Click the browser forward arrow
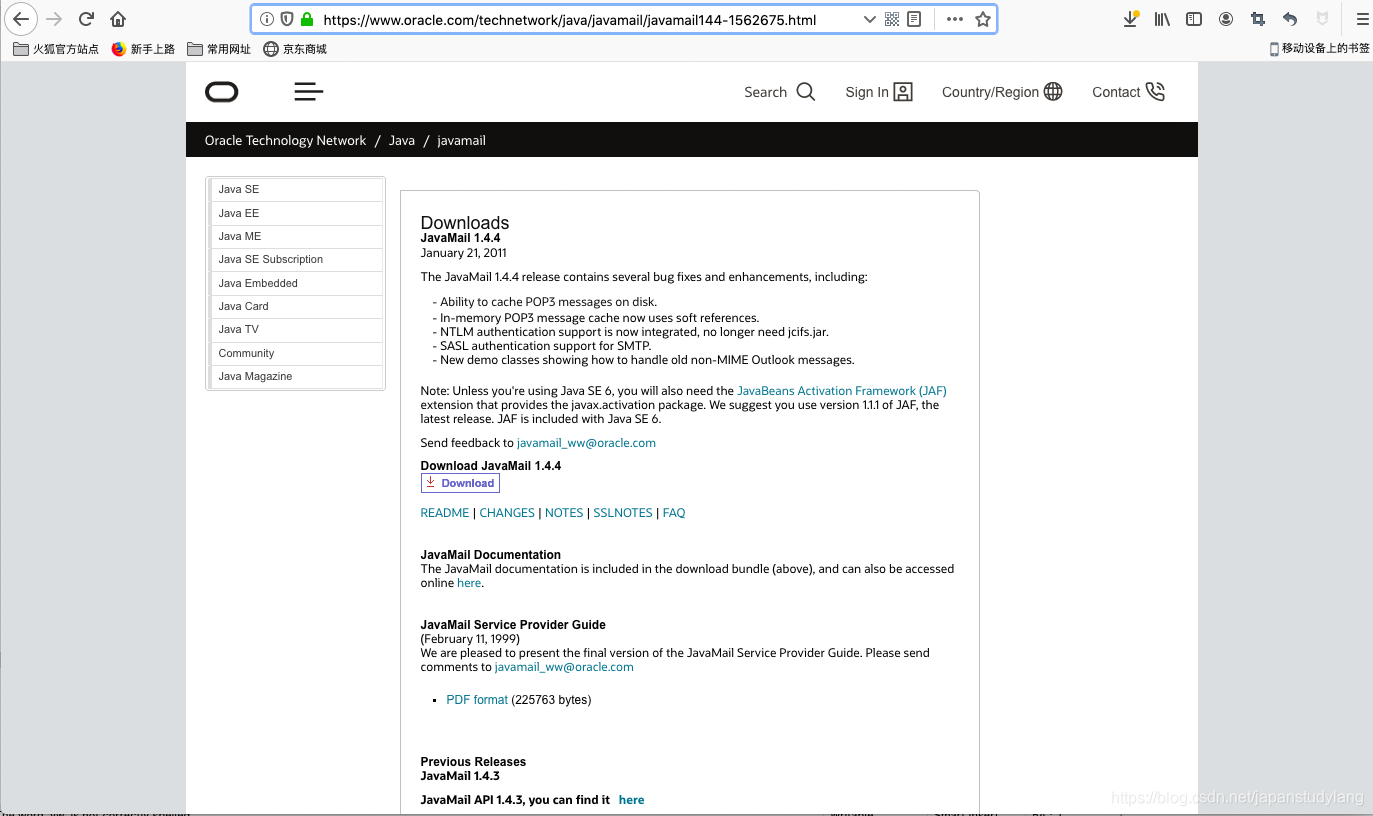The height and width of the screenshot is (816, 1373). (x=54, y=19)
